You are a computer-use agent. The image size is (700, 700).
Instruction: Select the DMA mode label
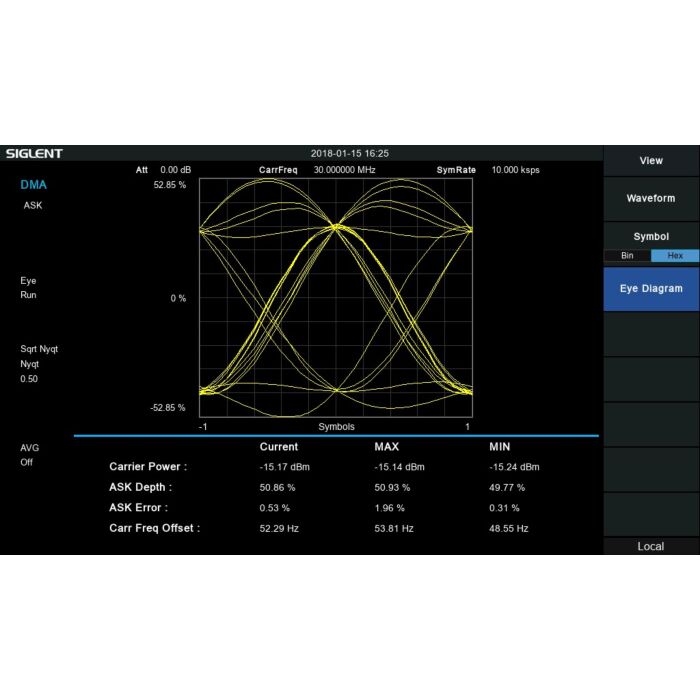(33, 185)
